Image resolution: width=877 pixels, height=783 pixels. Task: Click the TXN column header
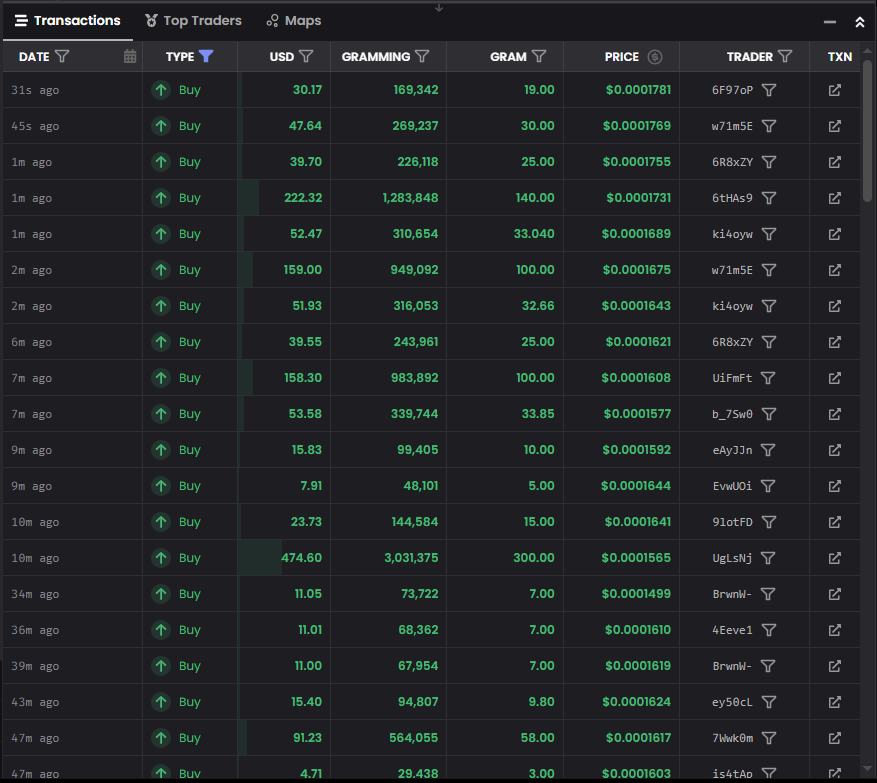[840, 56]
